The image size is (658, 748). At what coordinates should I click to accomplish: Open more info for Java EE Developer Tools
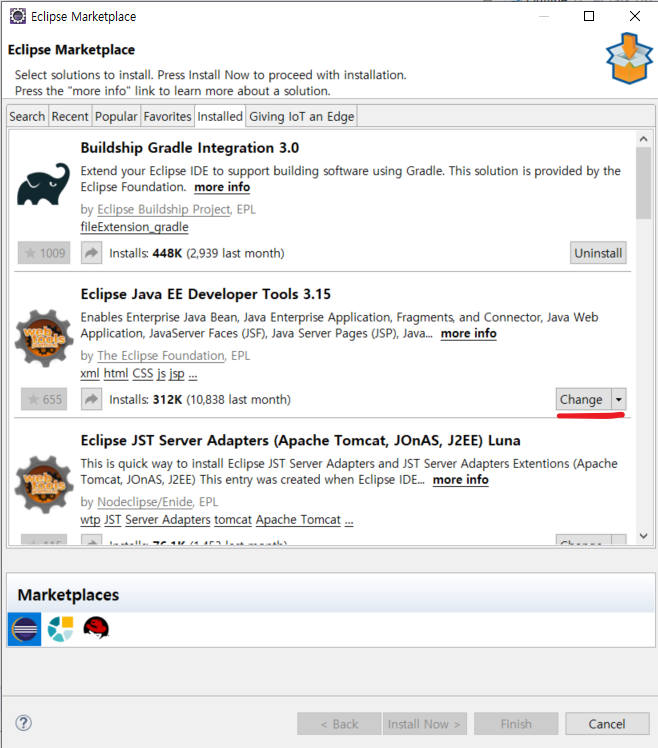[x=469, y=333]
